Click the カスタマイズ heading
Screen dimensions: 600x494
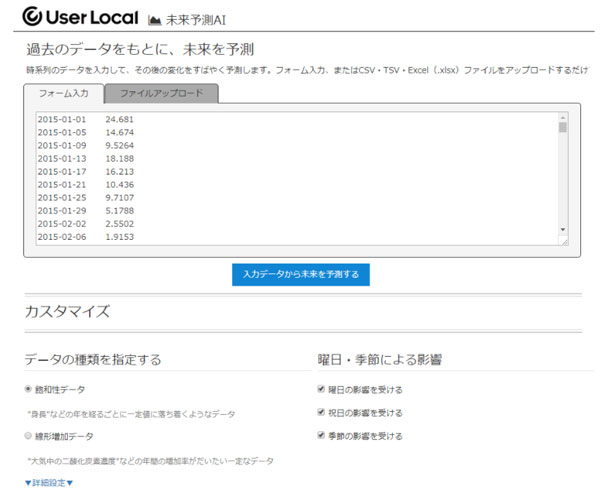[x=67, y=311]
